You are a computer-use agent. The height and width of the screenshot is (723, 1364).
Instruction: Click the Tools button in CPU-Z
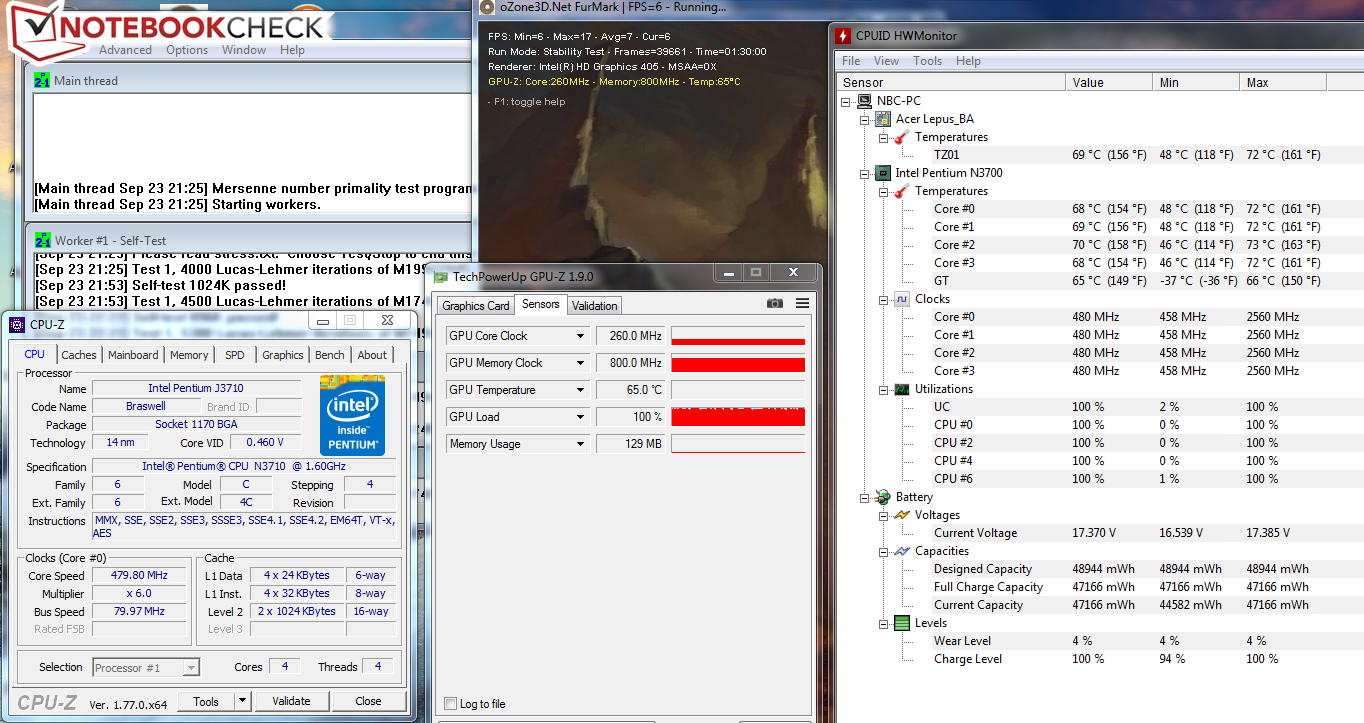click(206, 701)
